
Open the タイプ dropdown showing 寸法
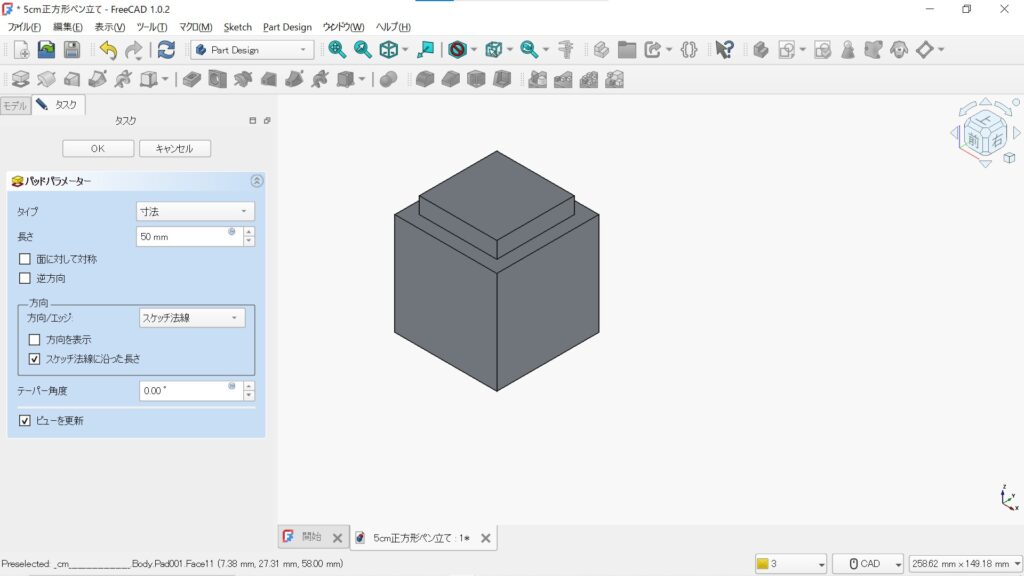click(x=195, y=211)
